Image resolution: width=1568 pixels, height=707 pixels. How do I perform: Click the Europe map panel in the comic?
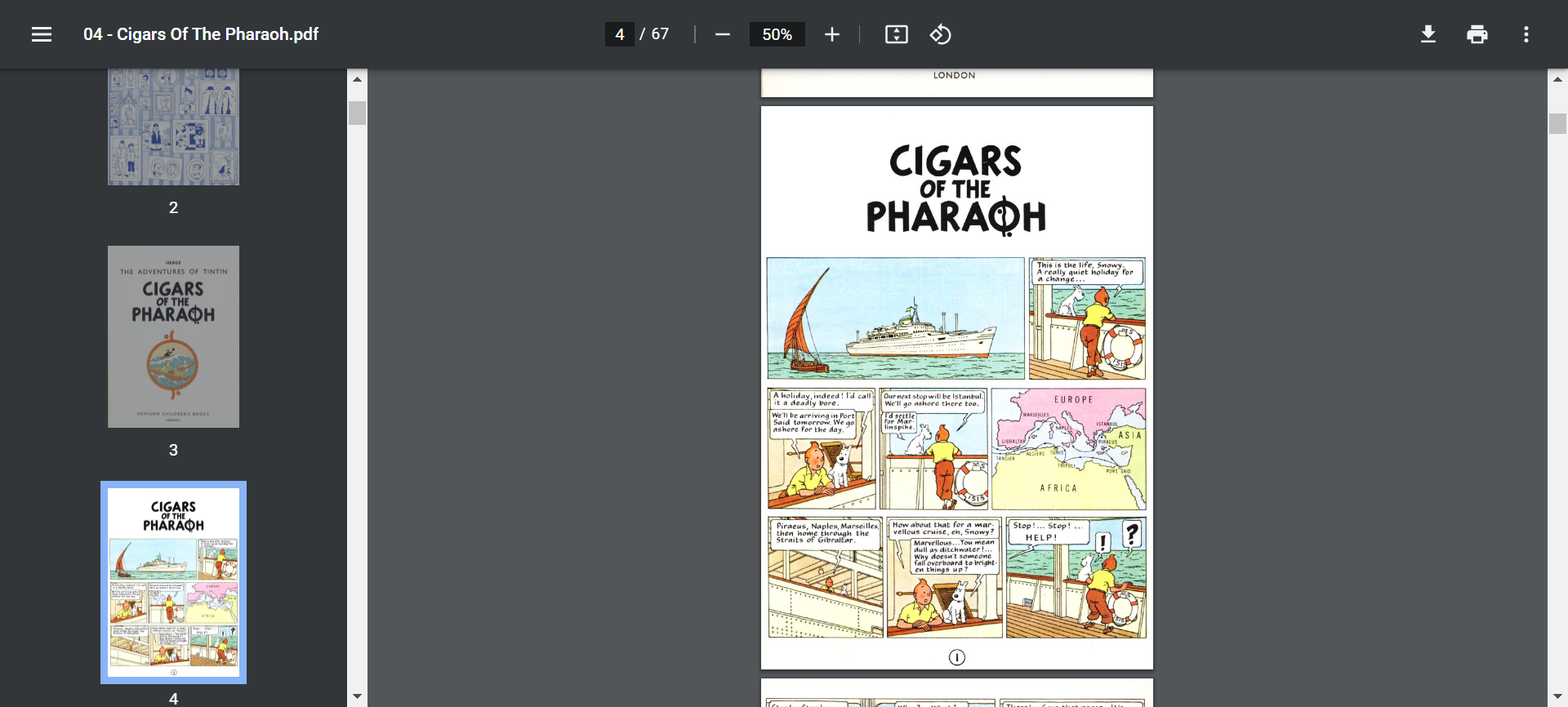(1068, 449)
